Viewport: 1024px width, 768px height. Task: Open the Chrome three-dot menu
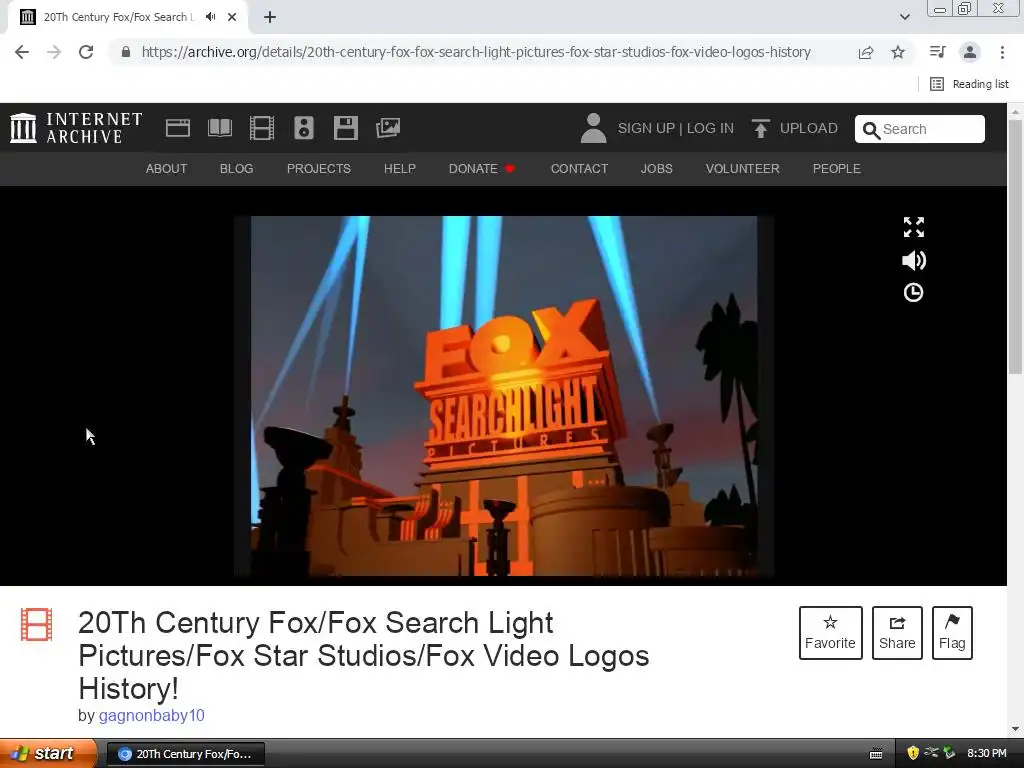1002,52
